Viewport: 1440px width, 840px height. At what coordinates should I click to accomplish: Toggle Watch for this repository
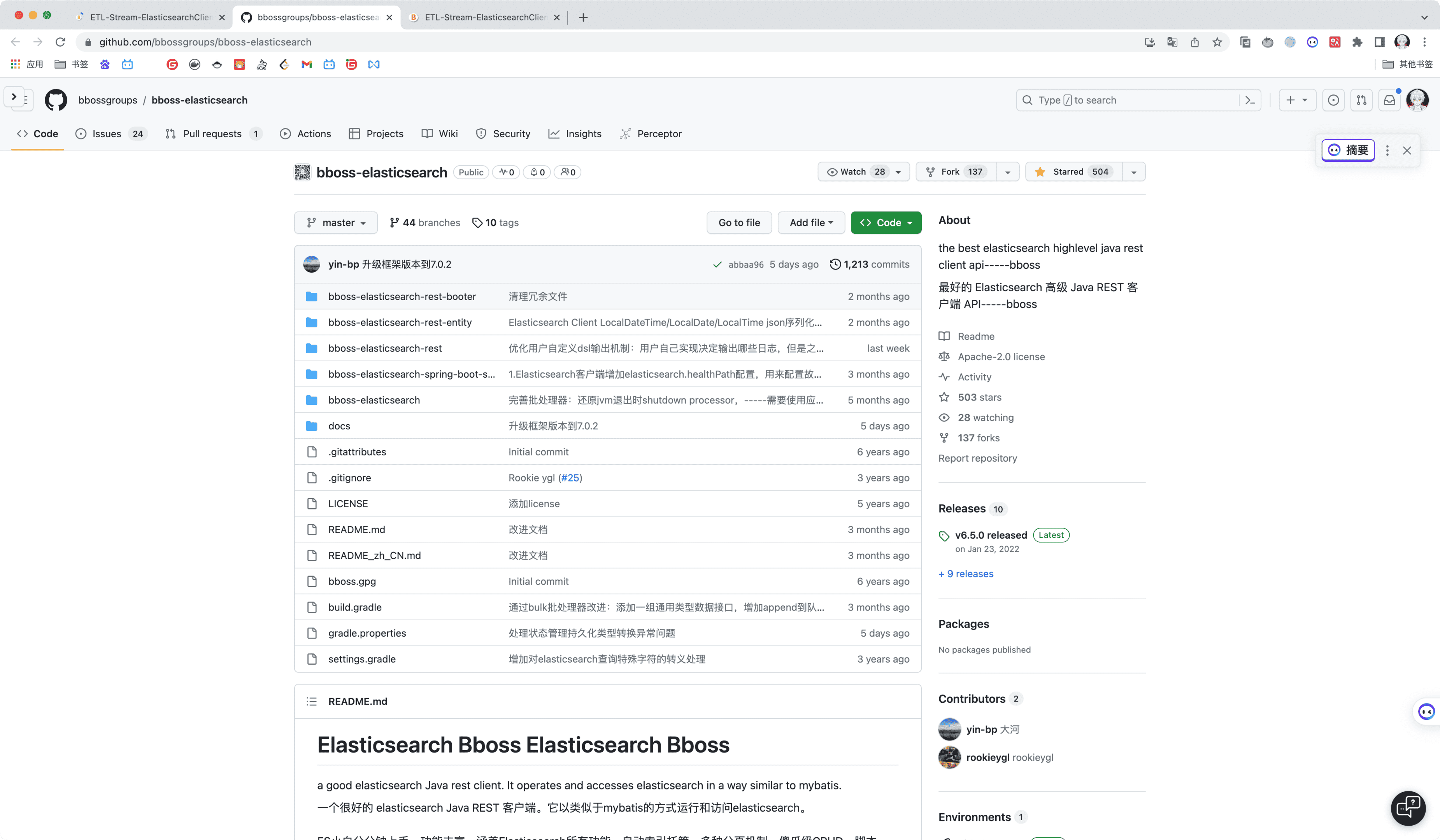[854, 172]
